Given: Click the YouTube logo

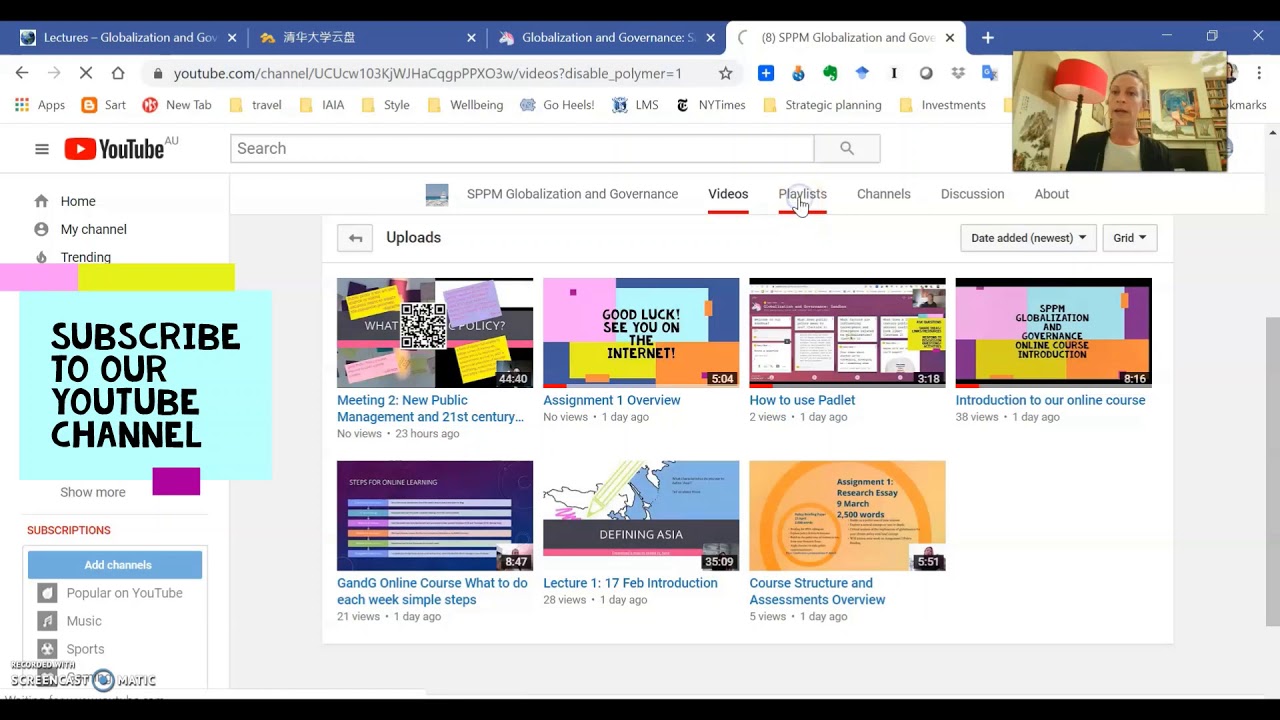Looking at the screenshot, I should click(114, 149).
